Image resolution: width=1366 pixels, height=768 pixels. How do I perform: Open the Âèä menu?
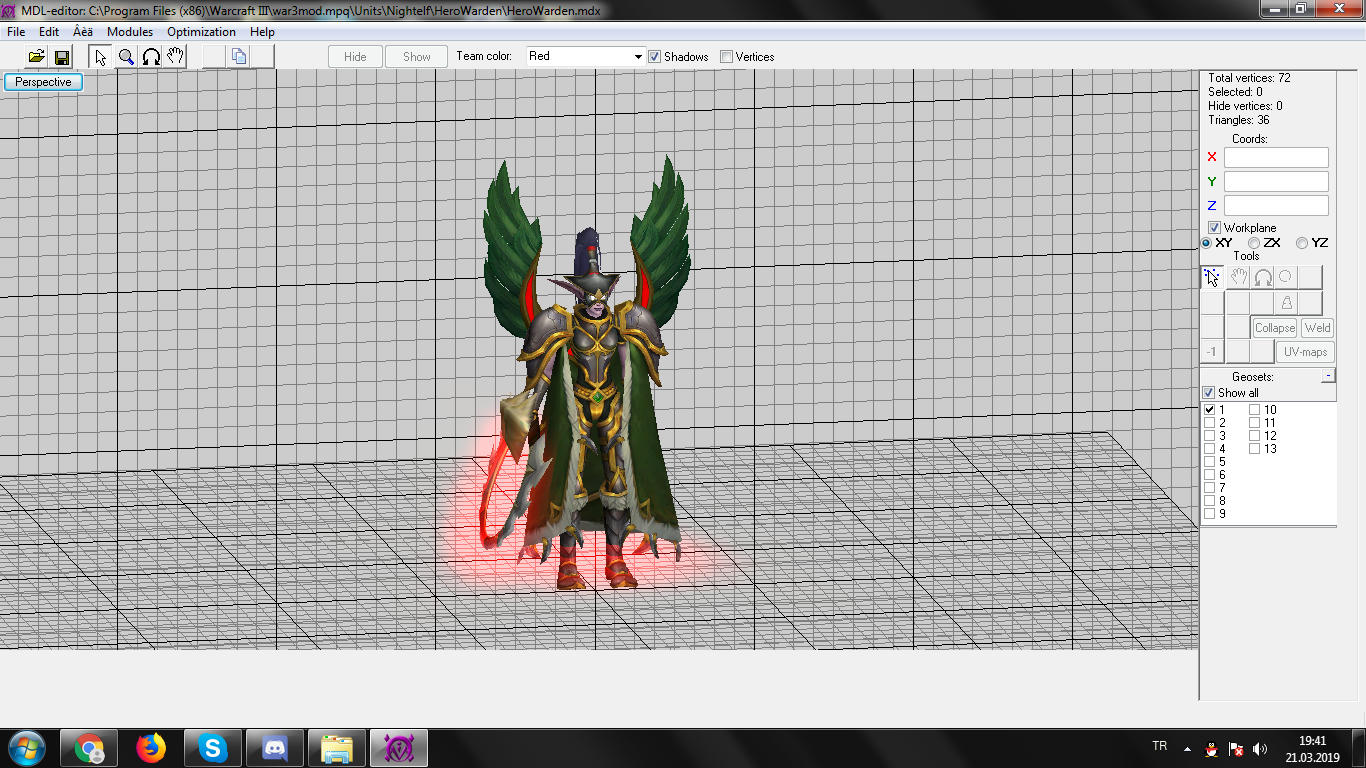[82, 32]
